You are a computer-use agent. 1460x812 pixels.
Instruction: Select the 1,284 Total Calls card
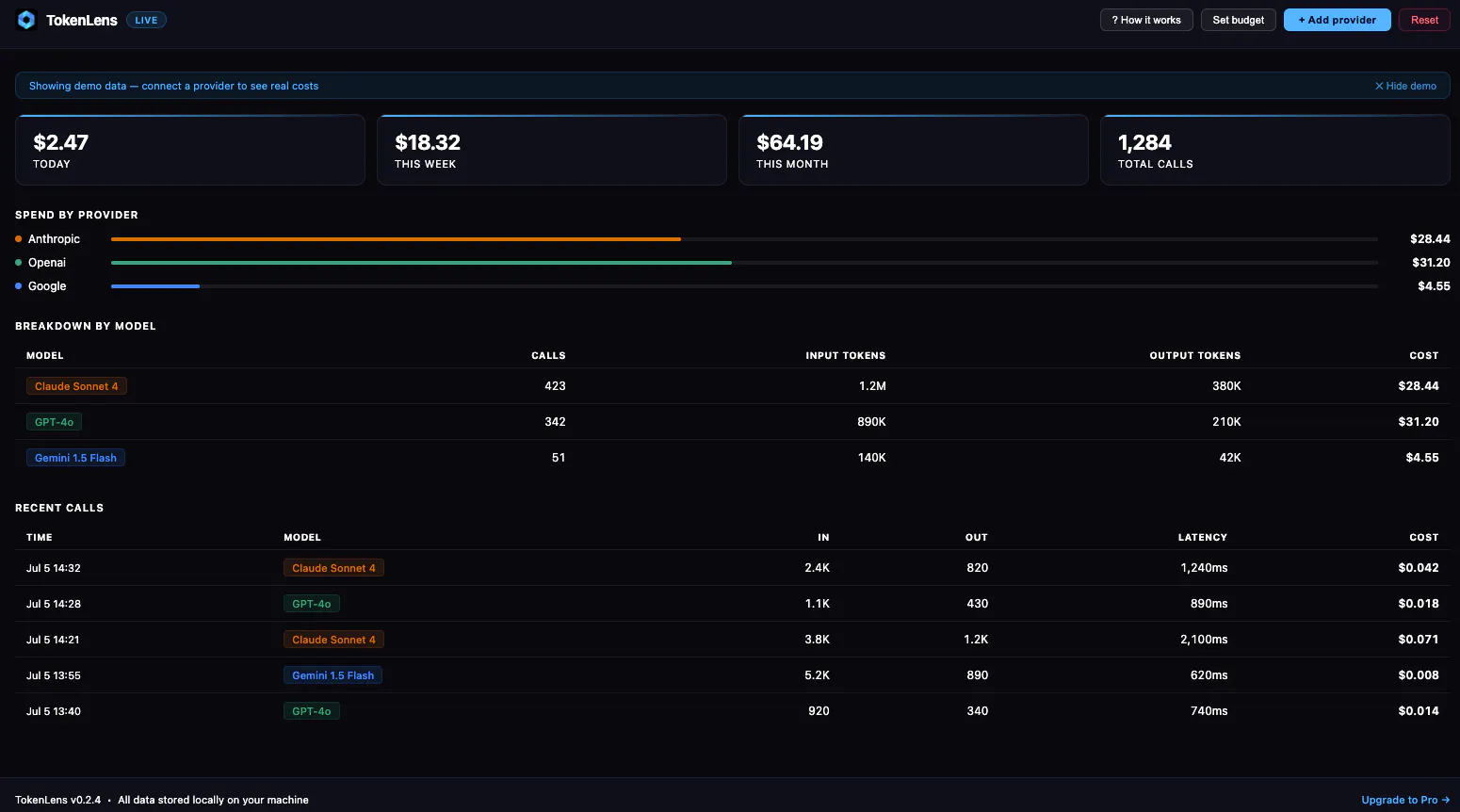1275,150
